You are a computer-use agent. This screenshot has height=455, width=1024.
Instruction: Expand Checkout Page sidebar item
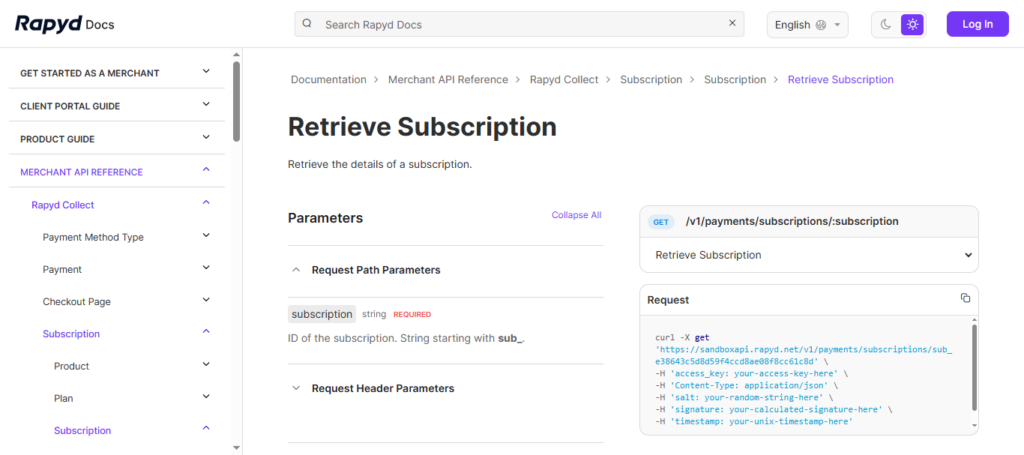[206, 300]
